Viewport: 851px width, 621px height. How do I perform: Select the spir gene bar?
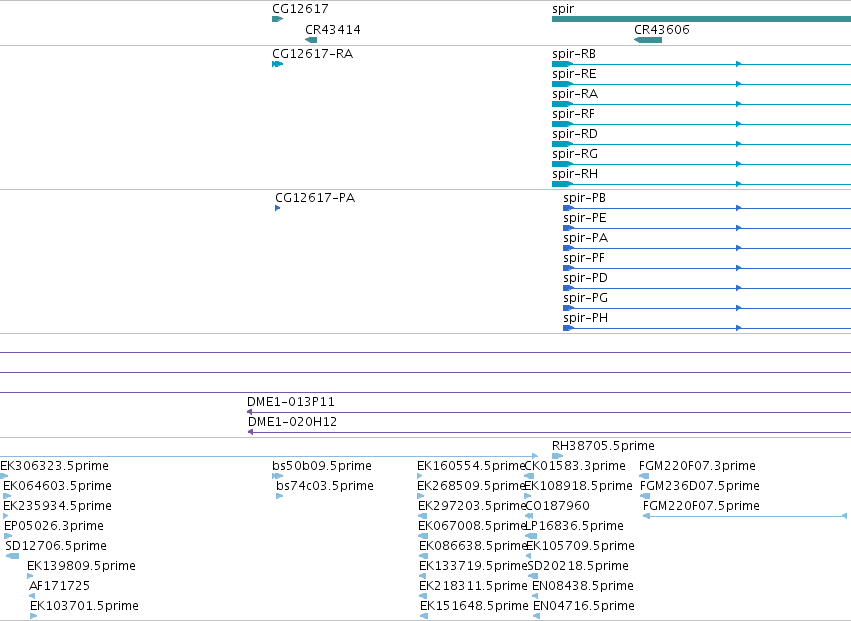(701, 19)
